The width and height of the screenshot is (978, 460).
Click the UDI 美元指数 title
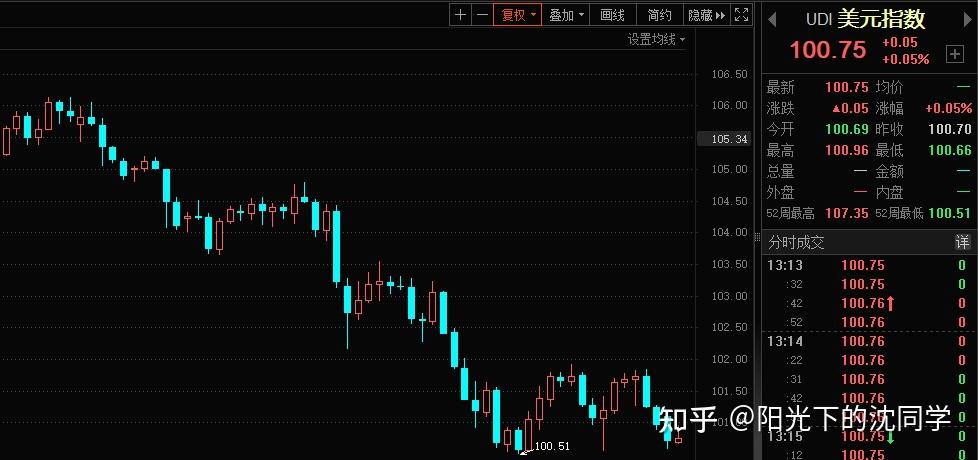pos(865,19)
